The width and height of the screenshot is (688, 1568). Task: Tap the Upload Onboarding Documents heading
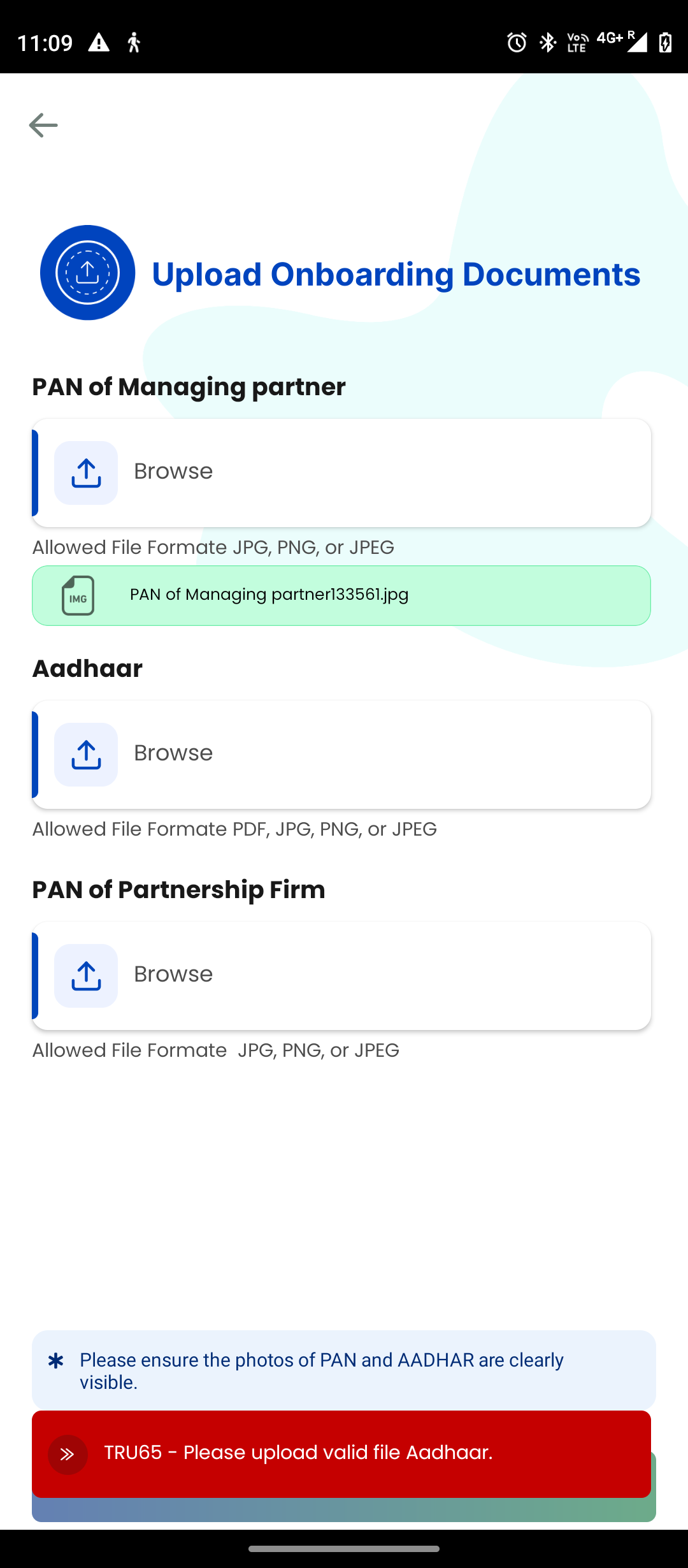396,274
